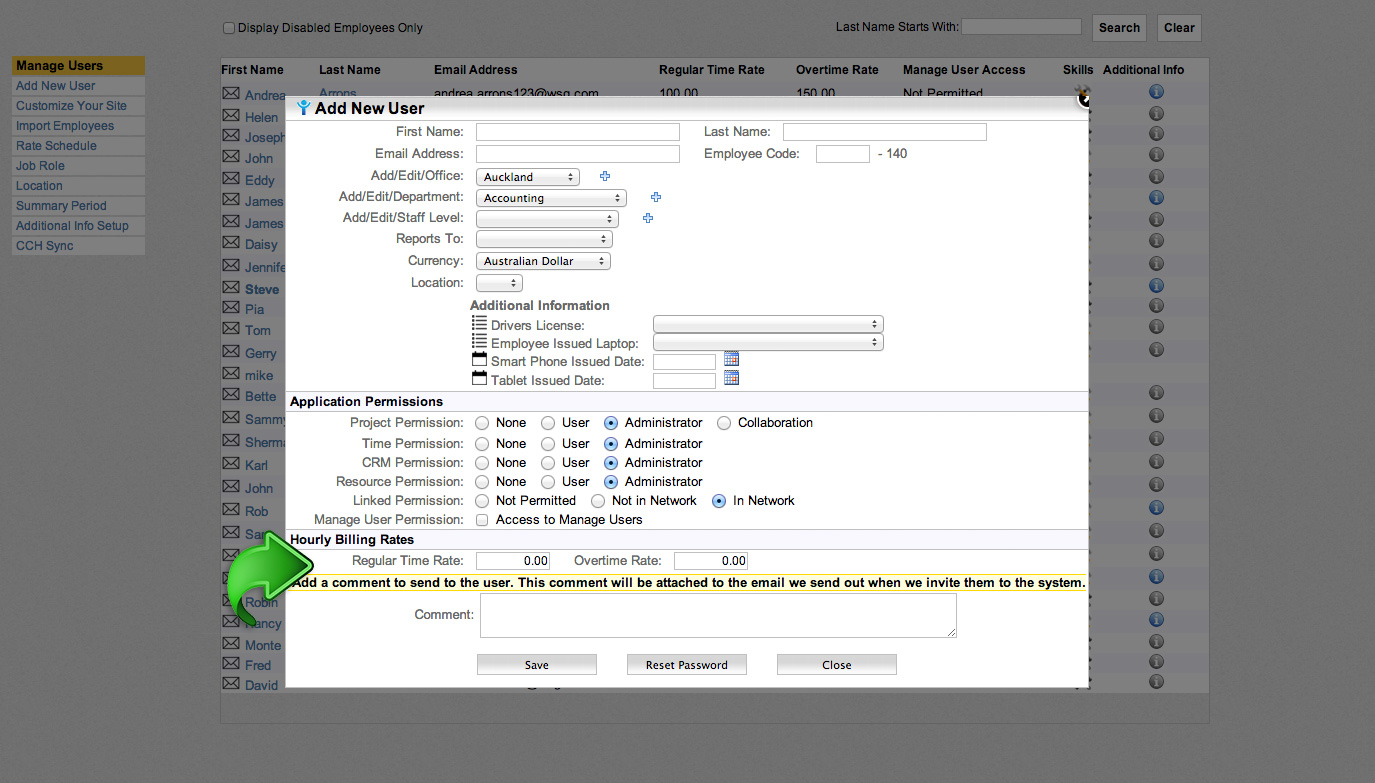Select Collaboration for Project Permission

tap(724, 423)
